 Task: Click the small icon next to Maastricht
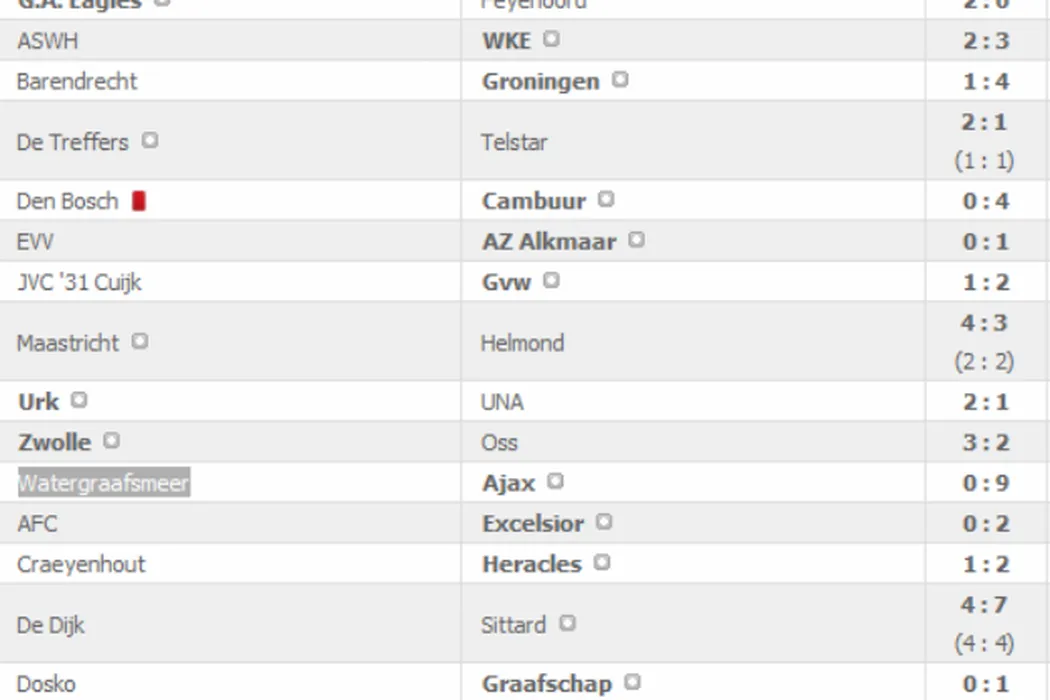coord(139,342)
